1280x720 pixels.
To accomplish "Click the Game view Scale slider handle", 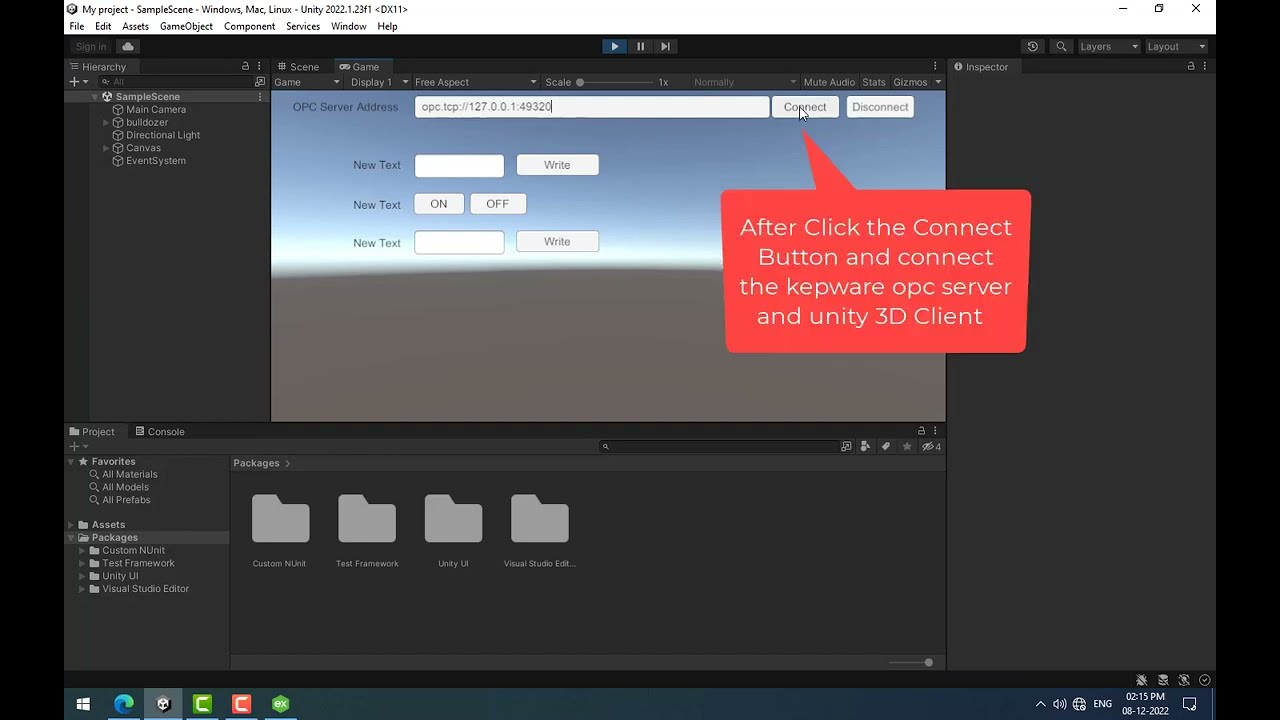I will pyautogui.click(x=580, y=82).
